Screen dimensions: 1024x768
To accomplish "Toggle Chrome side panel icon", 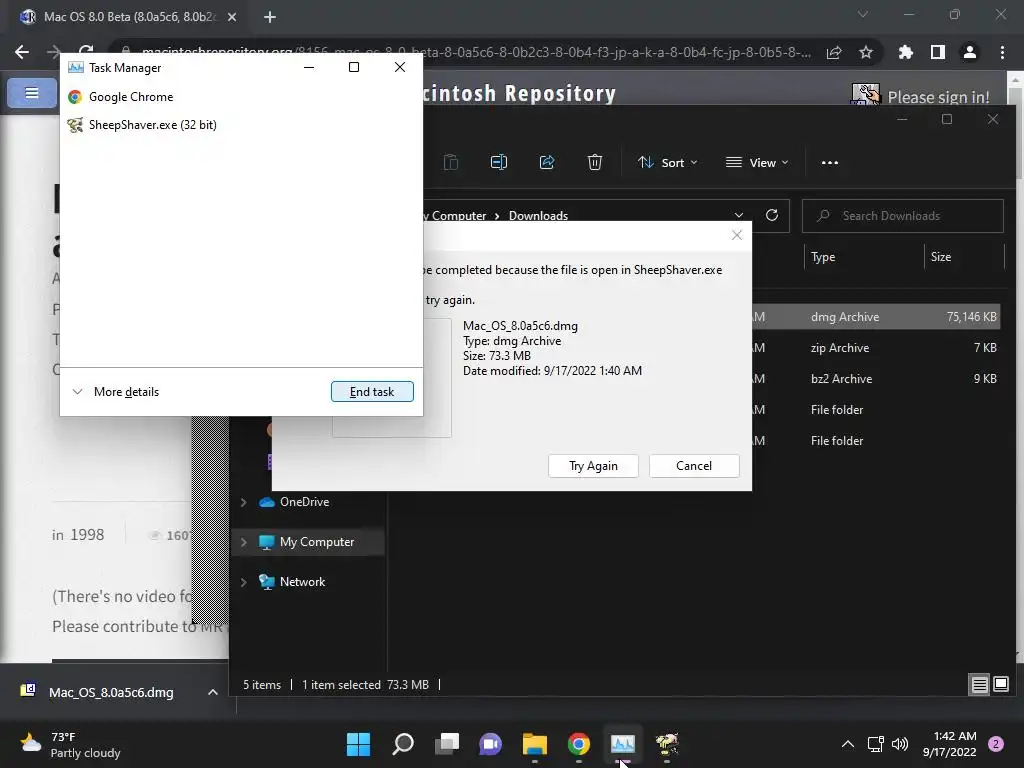I will pos(937,52).
